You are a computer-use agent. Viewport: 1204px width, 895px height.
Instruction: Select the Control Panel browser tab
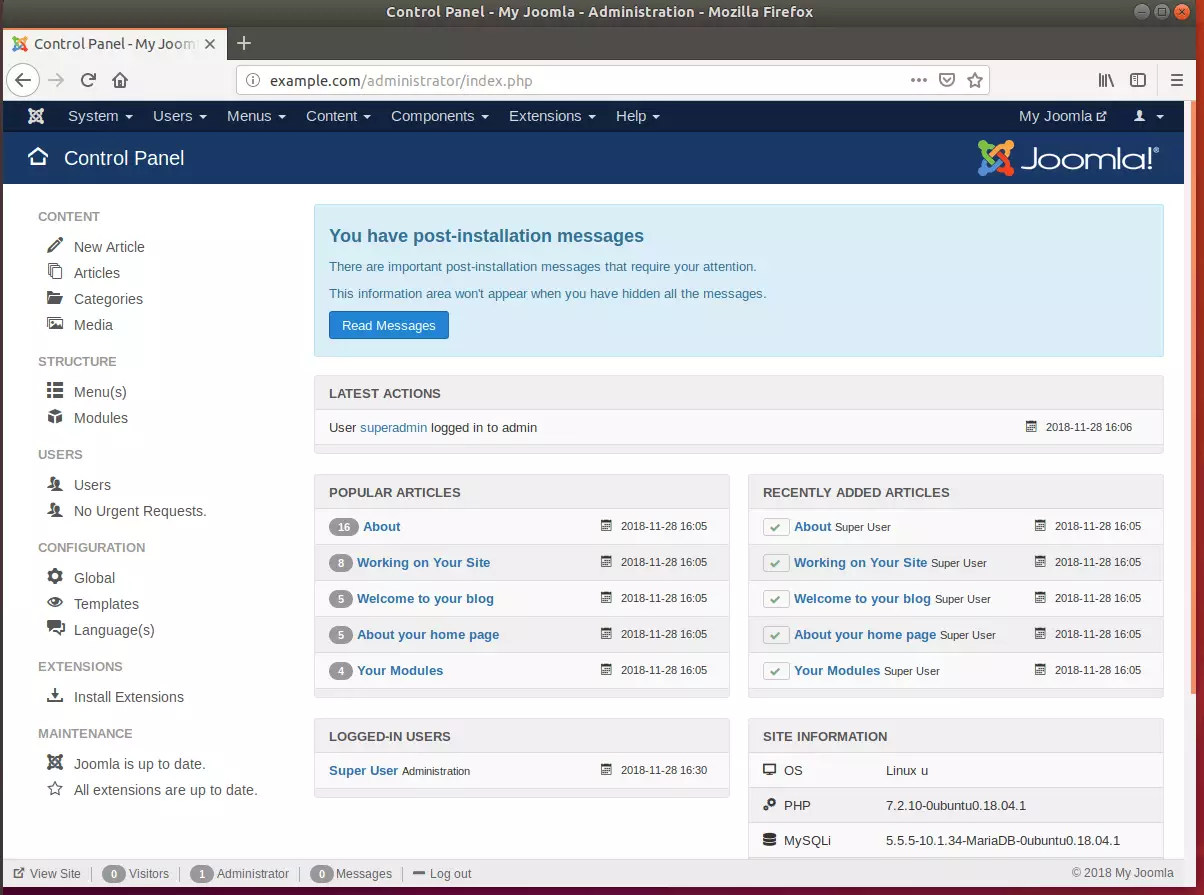click(x=114, y=43)
